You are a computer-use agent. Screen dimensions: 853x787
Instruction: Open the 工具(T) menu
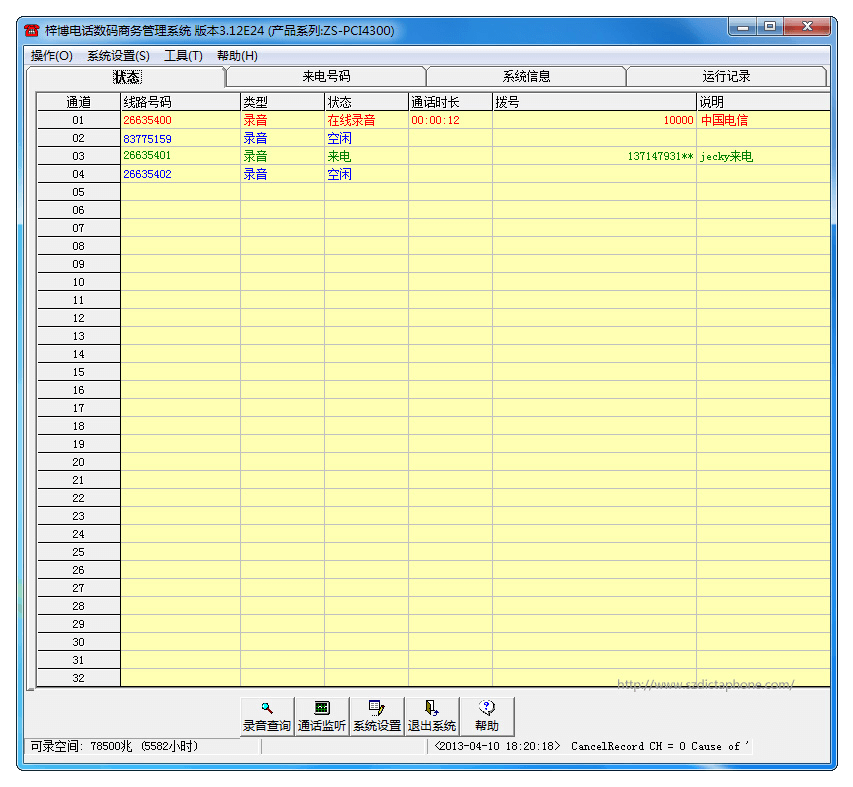pos(183,56)
